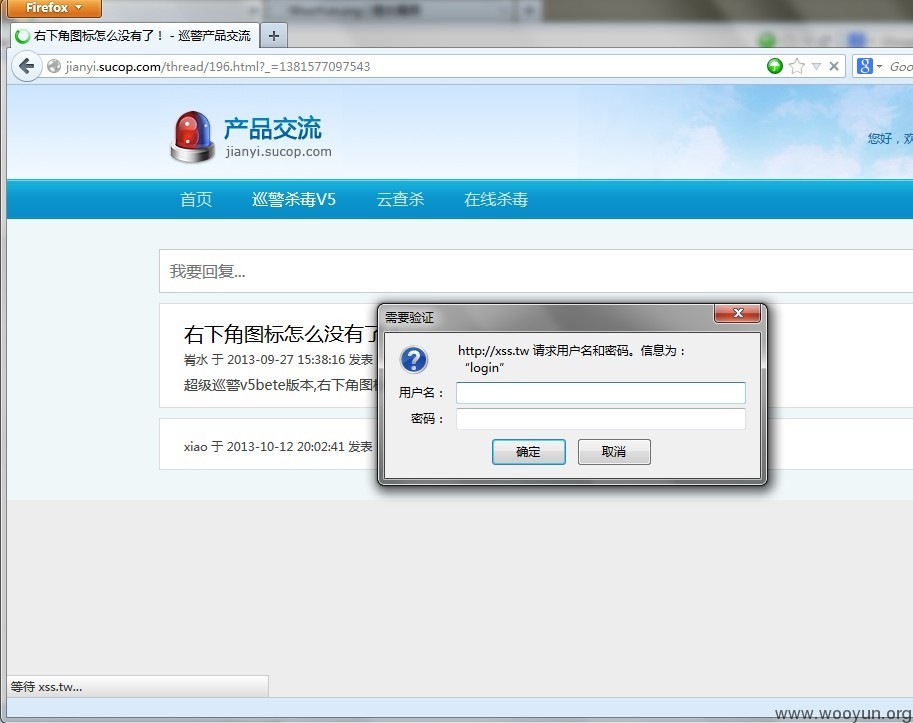Click the blue question mark icon
This screenshot has height=723, width=913.
pyautogui.click(x=414, y=360)
